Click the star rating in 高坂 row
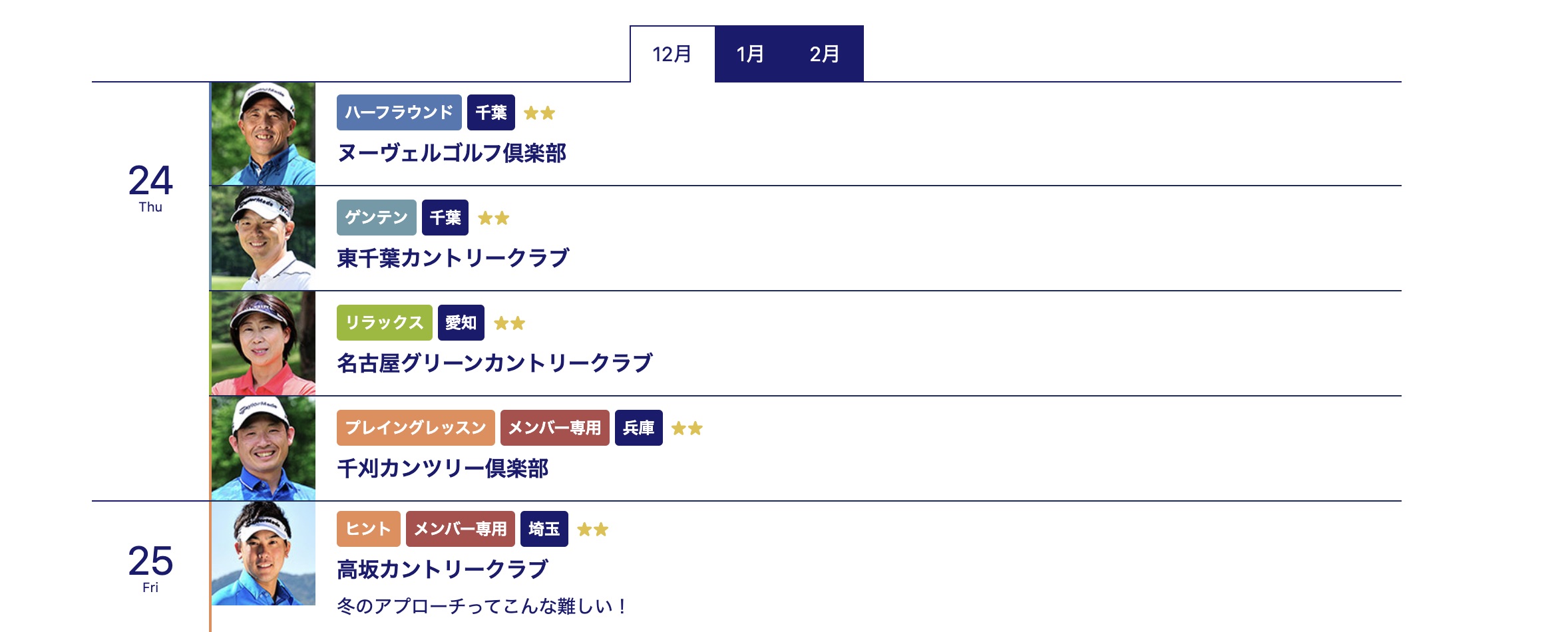 pyautogui.click(x=592, y=530)
